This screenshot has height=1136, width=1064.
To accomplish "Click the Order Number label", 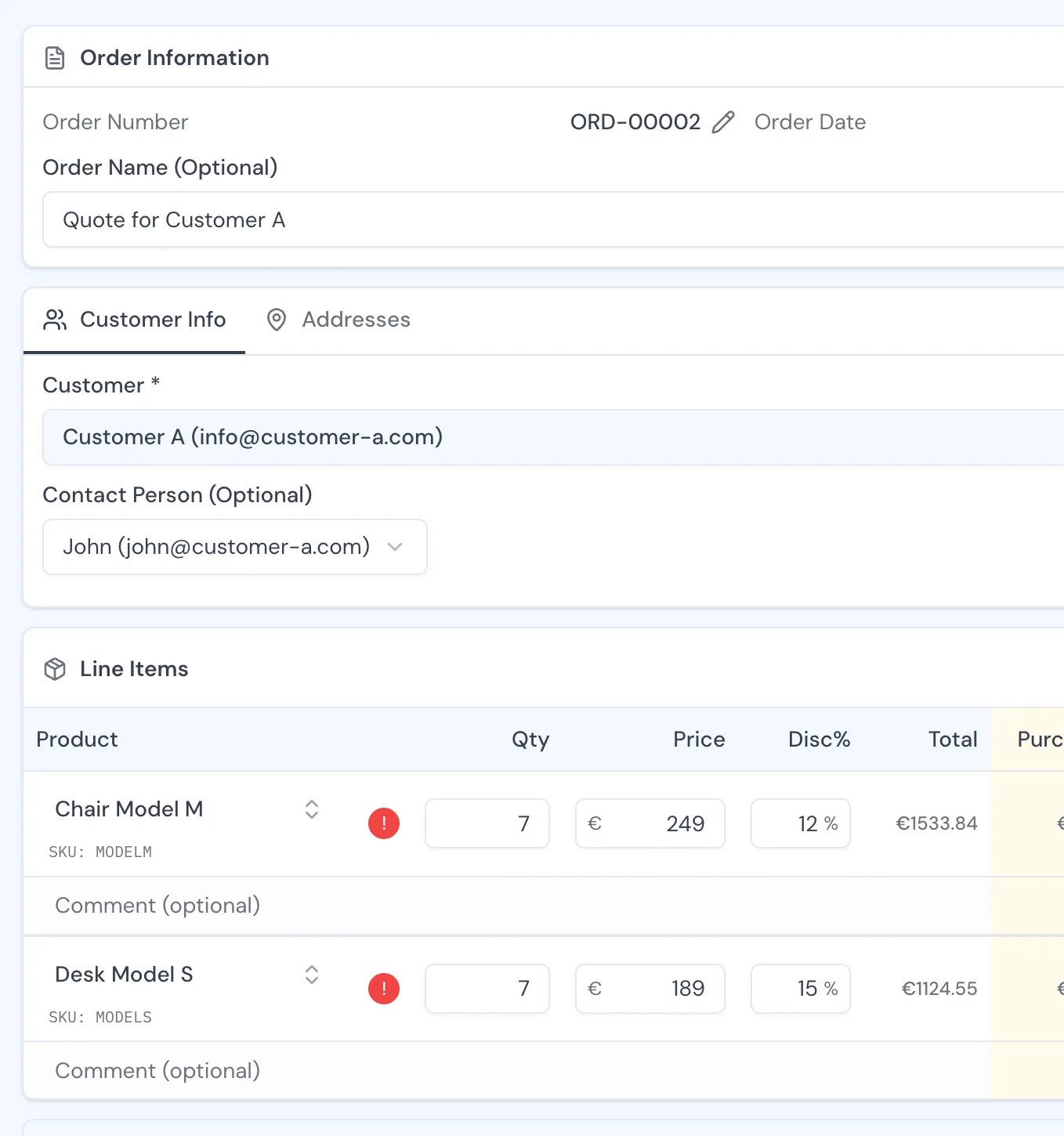I will pyautogui.click(x=115, y=122).
